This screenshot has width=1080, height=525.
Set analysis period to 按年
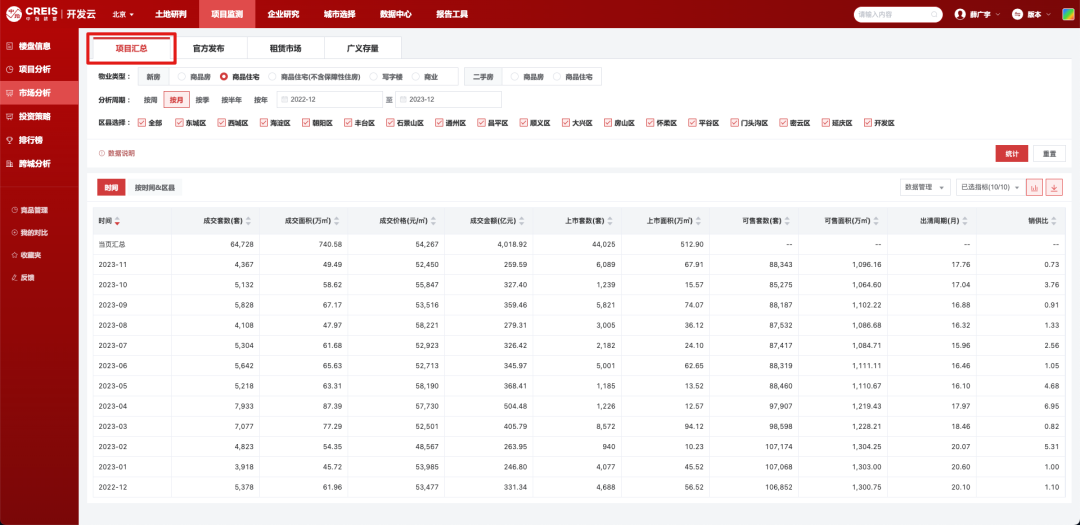[260, 100]
